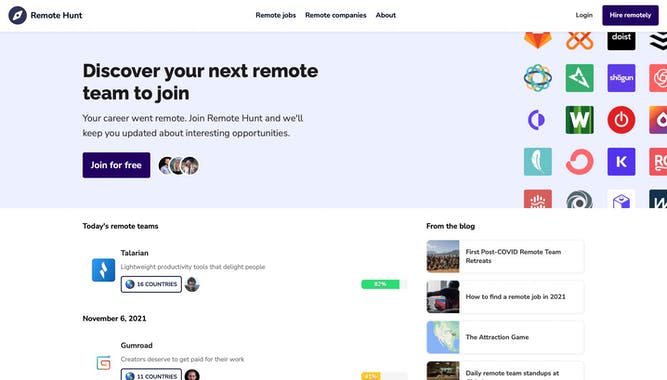Viewport: 667px width, 380px height.
Task: Click the orange knot company logo
Action: point(579,40)
